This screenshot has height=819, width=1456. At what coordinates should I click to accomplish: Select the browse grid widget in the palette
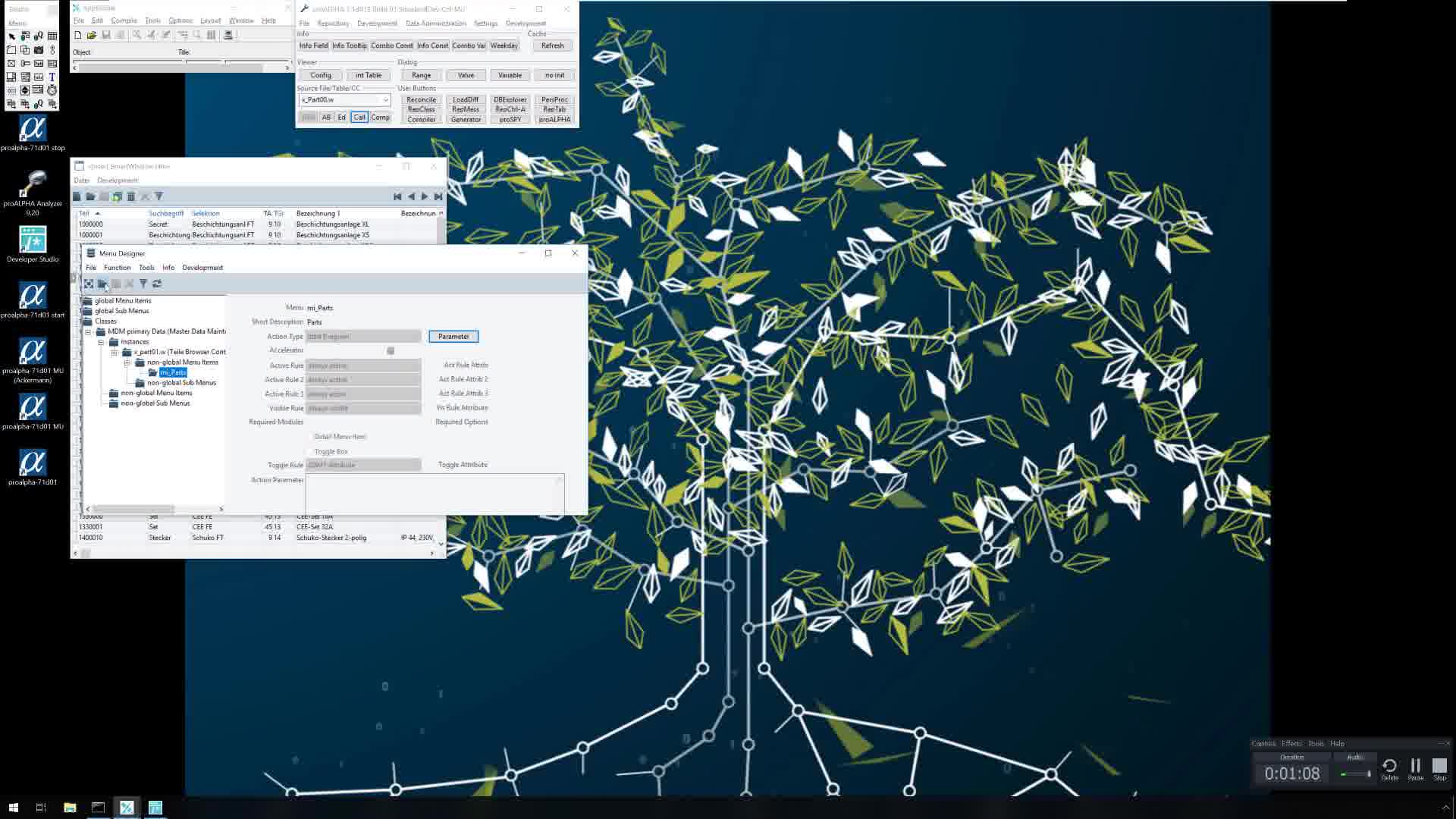coord(52,36)
